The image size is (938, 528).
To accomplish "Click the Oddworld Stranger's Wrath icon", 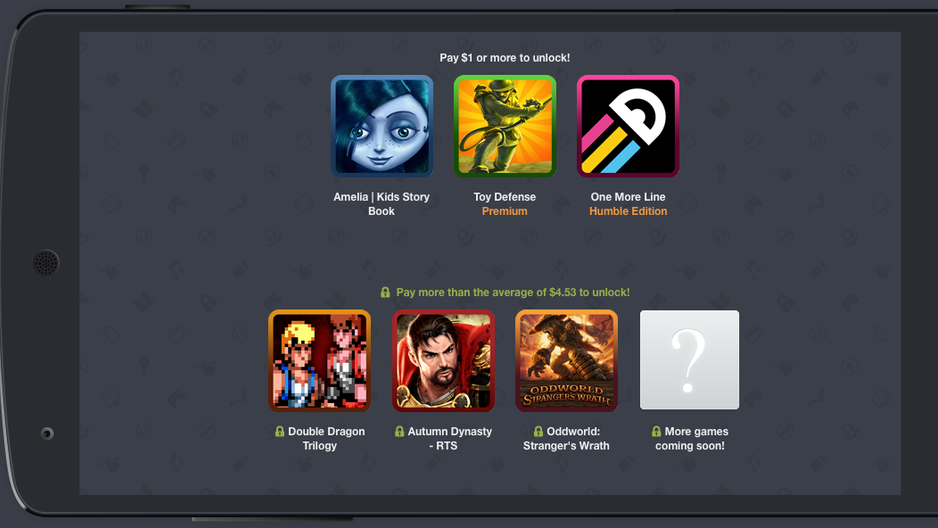I will click(567, 361).
